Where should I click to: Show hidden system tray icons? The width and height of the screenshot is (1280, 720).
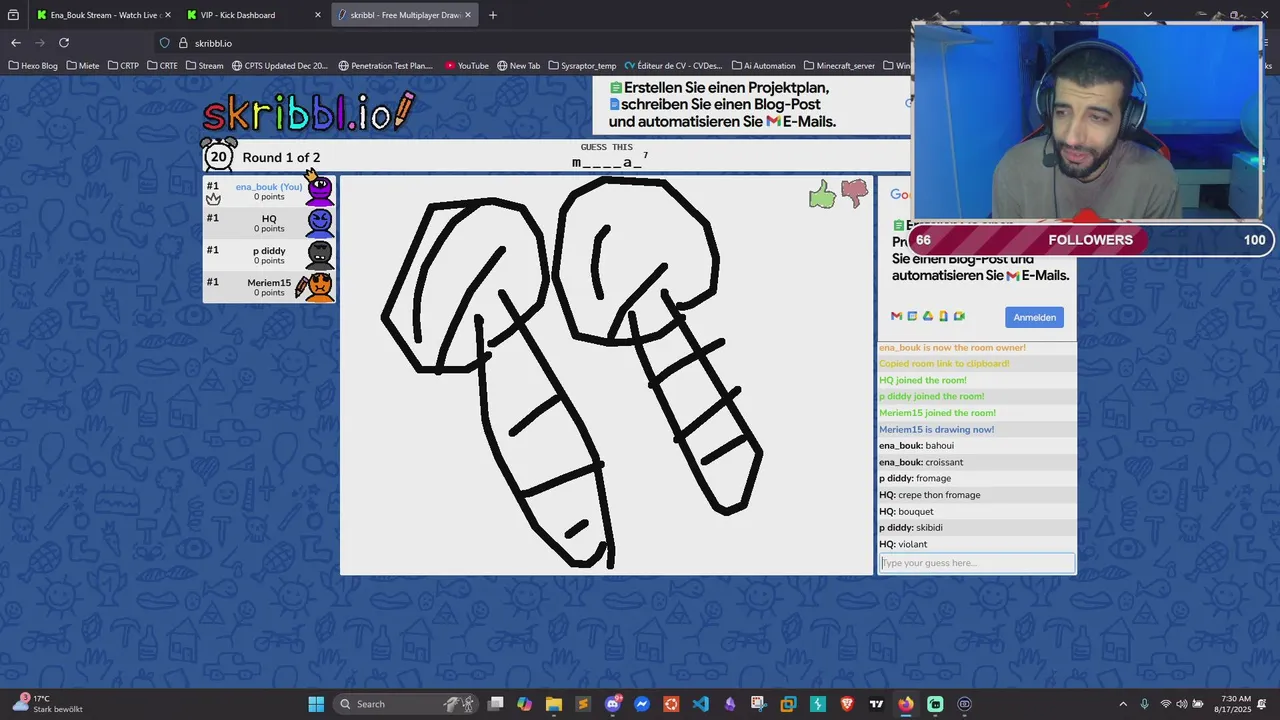[1123, 704]
